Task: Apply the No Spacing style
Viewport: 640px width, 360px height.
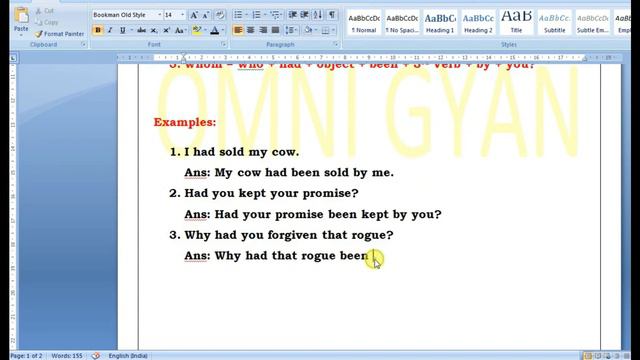Action: tap(402, 23)
